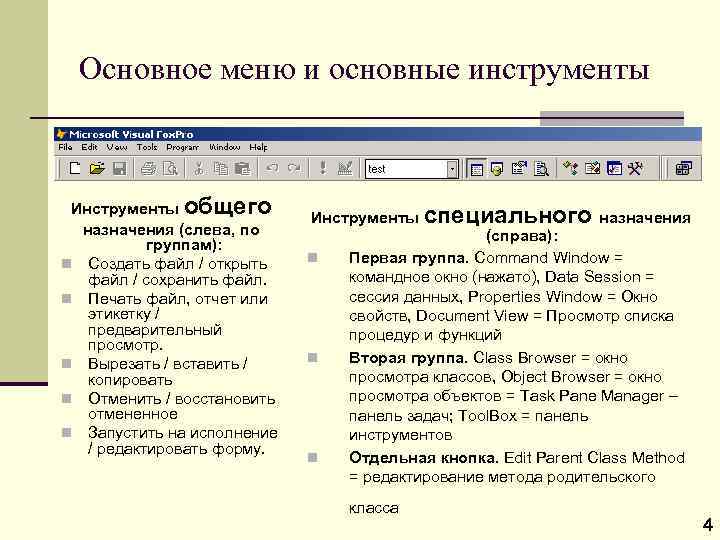Open the Program menu
Screen dimensions: 720x540
[183, 147]
